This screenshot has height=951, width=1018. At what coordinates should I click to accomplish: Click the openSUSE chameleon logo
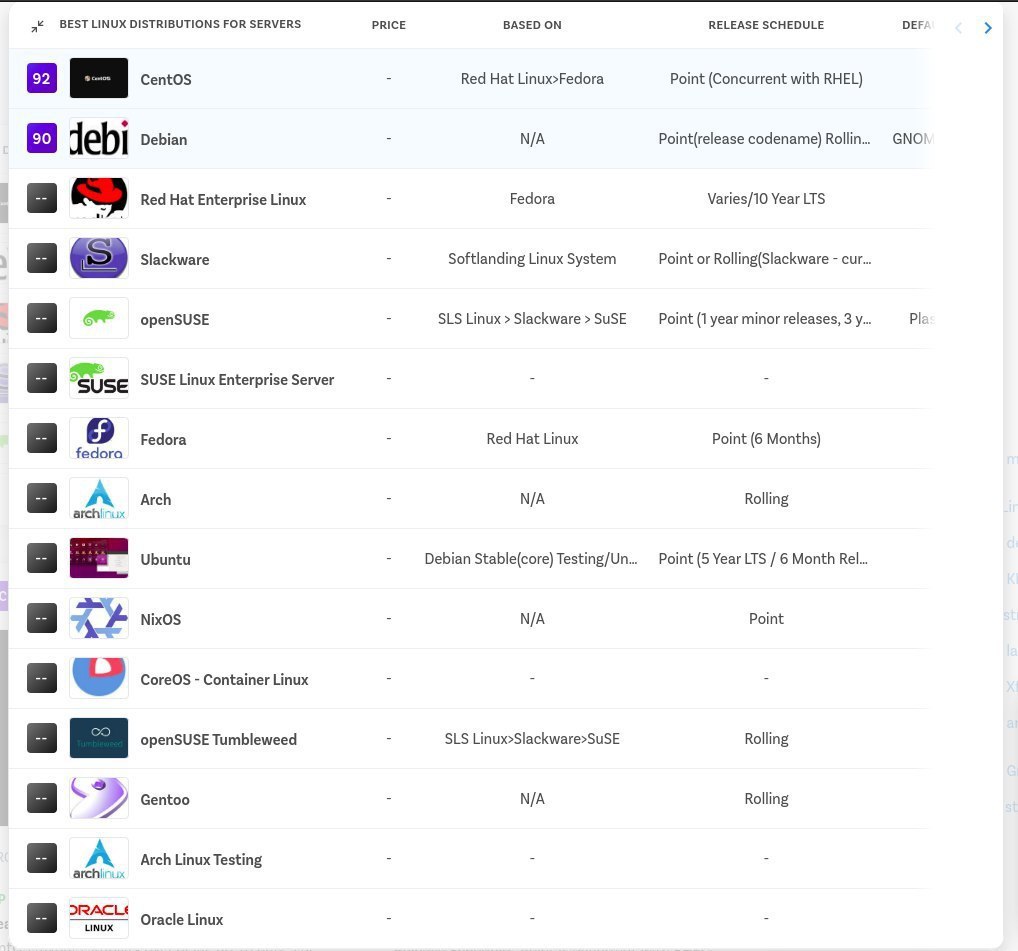[99, 318]
